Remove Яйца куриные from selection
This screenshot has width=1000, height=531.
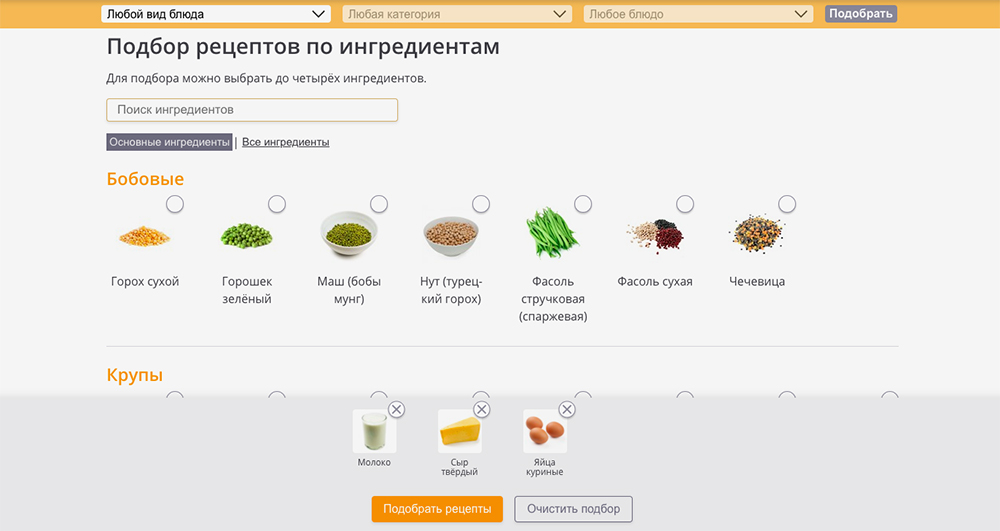point(567,409)
